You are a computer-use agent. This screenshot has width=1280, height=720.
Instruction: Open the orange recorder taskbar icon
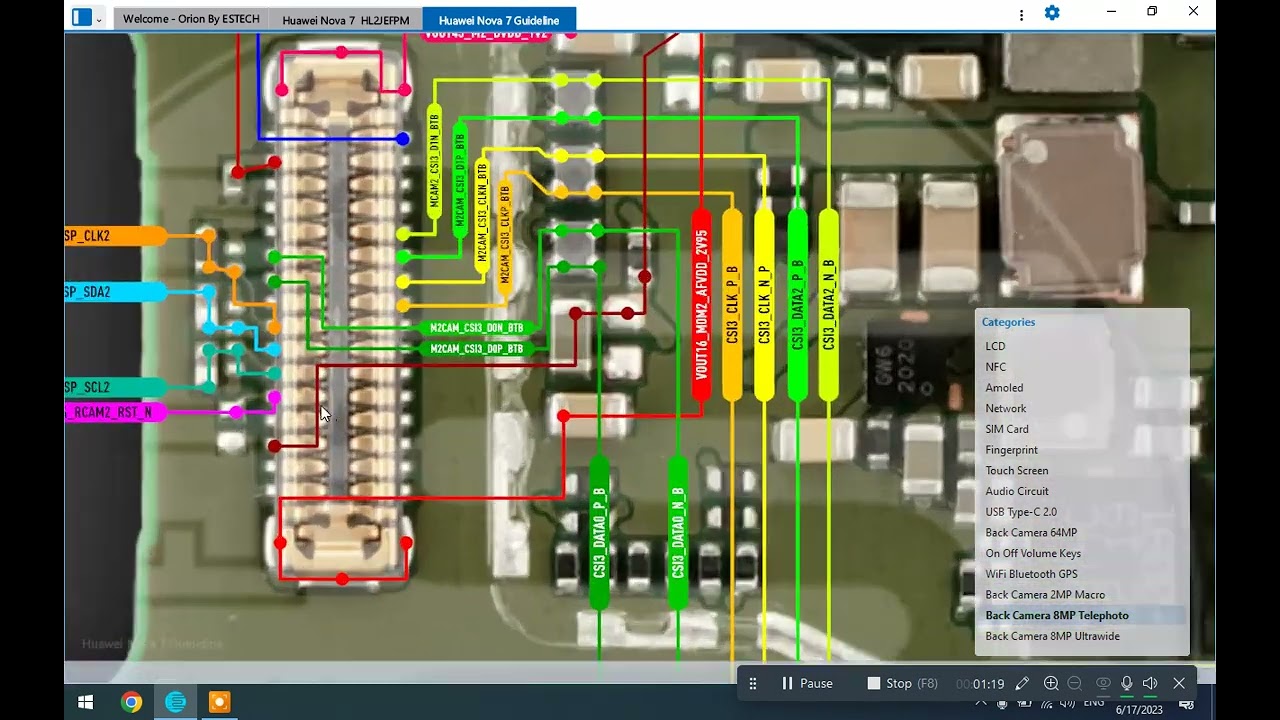[219, 702]
